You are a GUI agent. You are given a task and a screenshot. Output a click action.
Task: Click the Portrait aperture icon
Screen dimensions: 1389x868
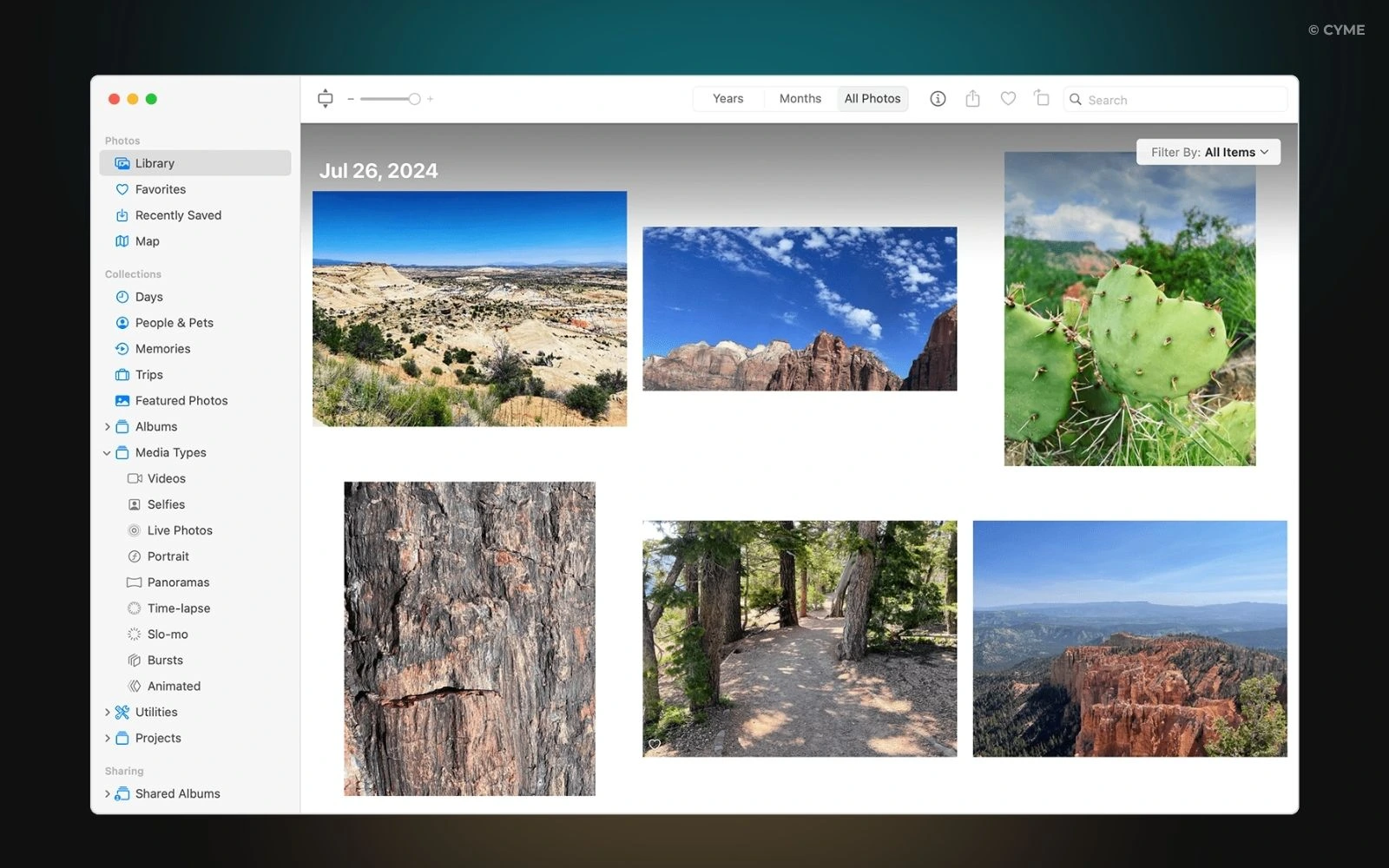click(135, 556)
